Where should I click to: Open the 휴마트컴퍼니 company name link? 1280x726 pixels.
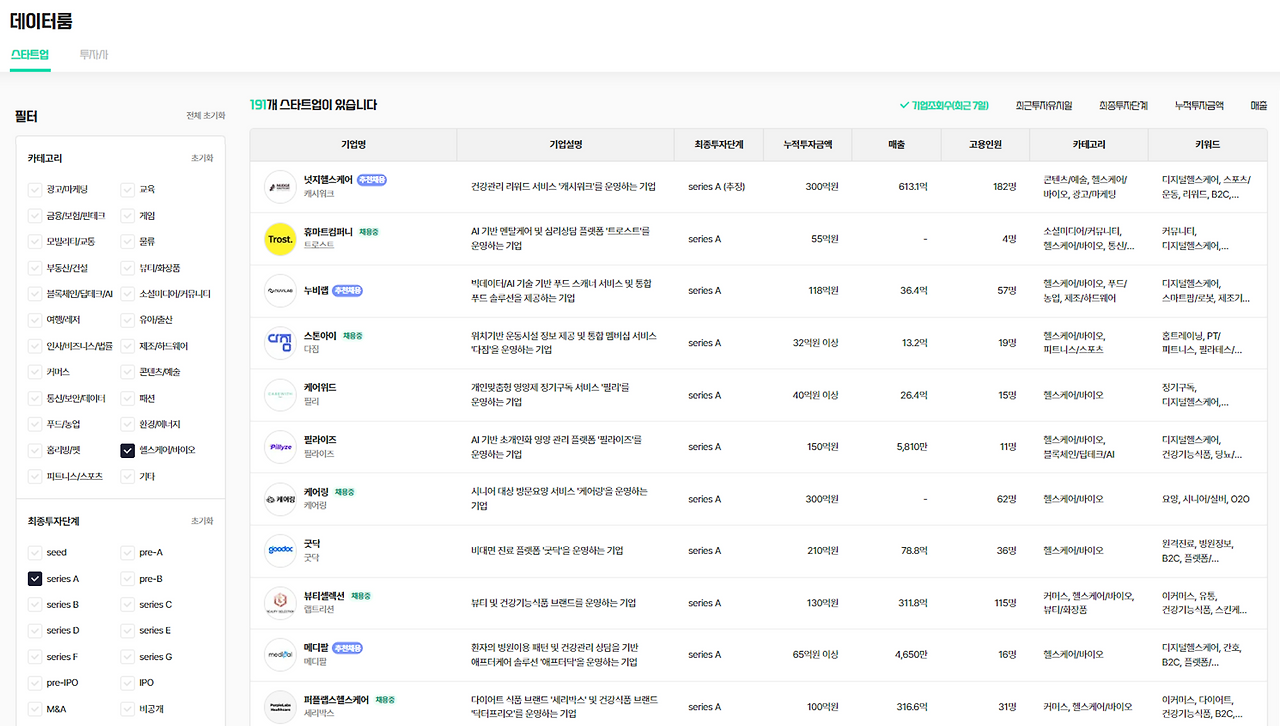click(x=328, y=232)
